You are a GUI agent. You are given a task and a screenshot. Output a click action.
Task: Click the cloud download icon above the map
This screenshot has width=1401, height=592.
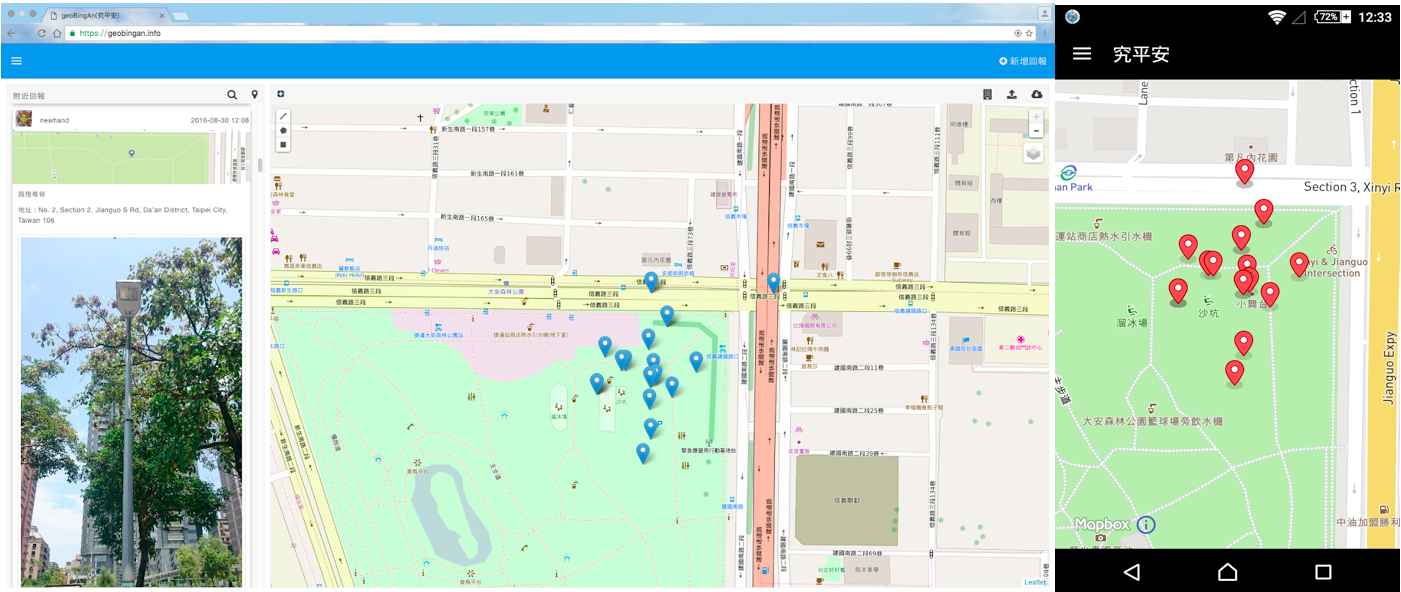(1037, 94)
